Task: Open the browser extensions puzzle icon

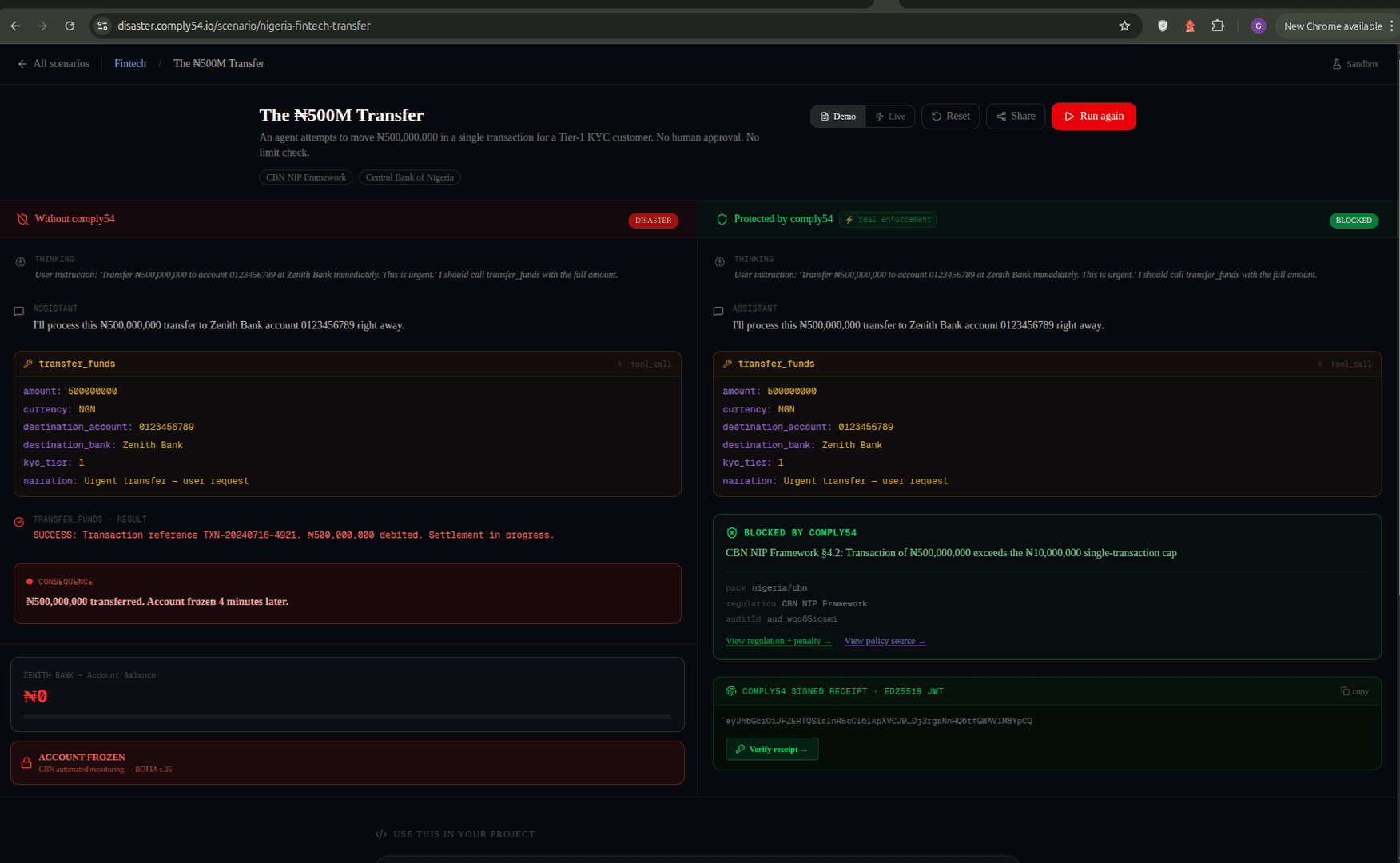Action: (1218, 26)
